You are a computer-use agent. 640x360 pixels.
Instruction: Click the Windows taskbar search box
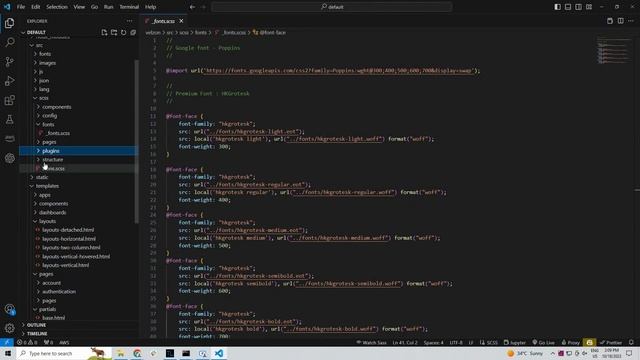pyautogui.click(x=63, y=353)
